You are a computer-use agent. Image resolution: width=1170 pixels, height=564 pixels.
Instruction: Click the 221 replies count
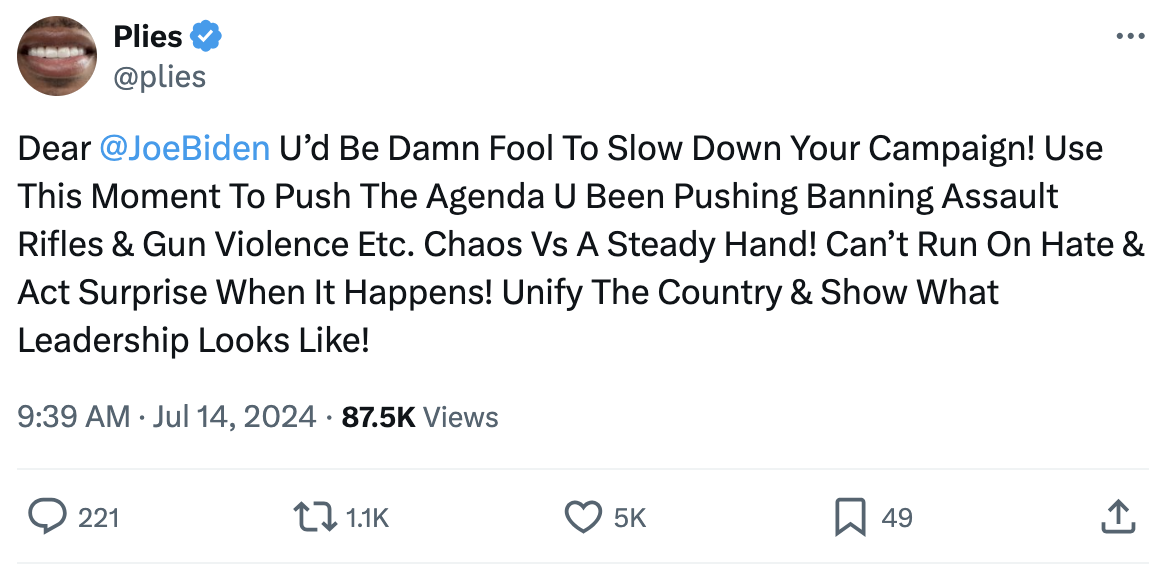point(98,517)
